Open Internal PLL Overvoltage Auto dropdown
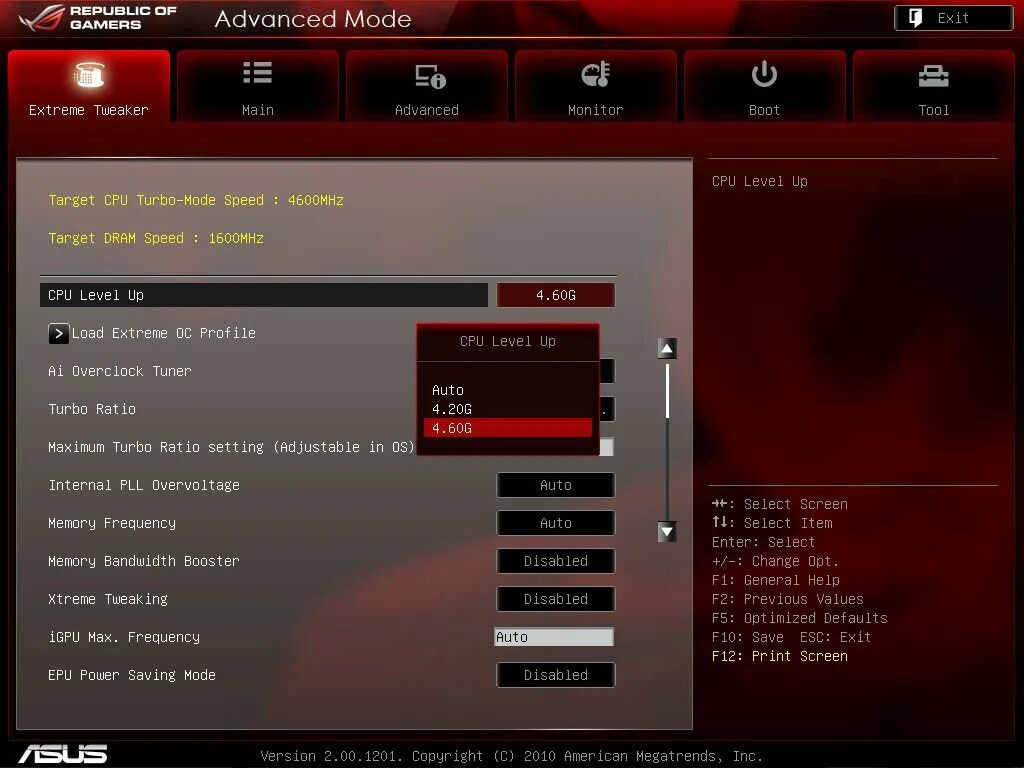 [x=556, y=485]
